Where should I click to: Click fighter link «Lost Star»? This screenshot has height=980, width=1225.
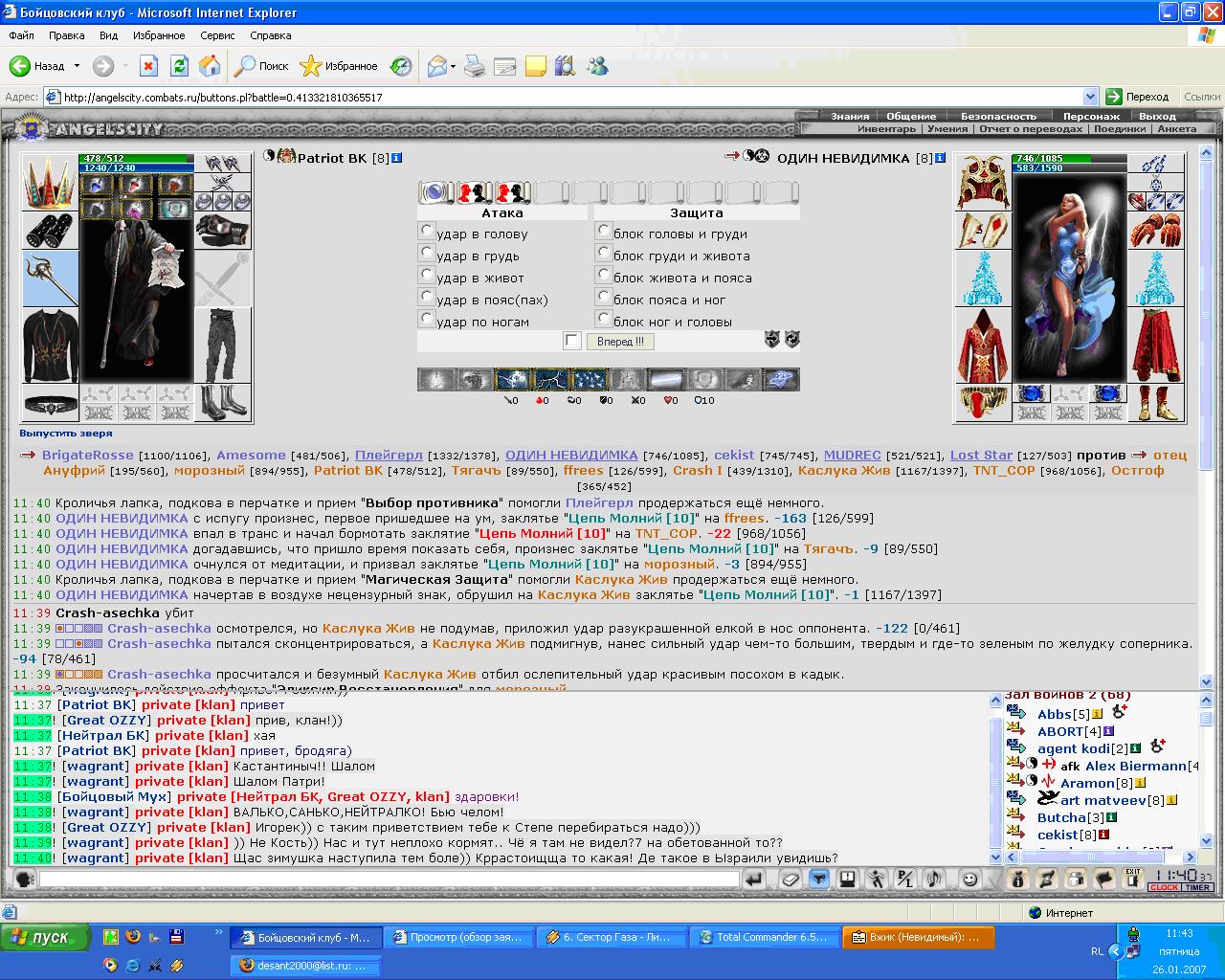pos(981,456)
